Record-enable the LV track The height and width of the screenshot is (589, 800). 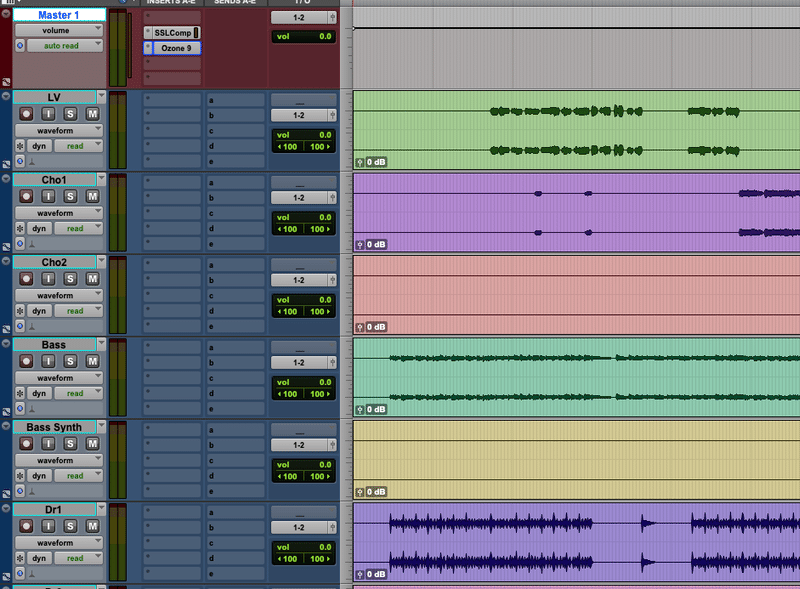click(x=27, y=114)
